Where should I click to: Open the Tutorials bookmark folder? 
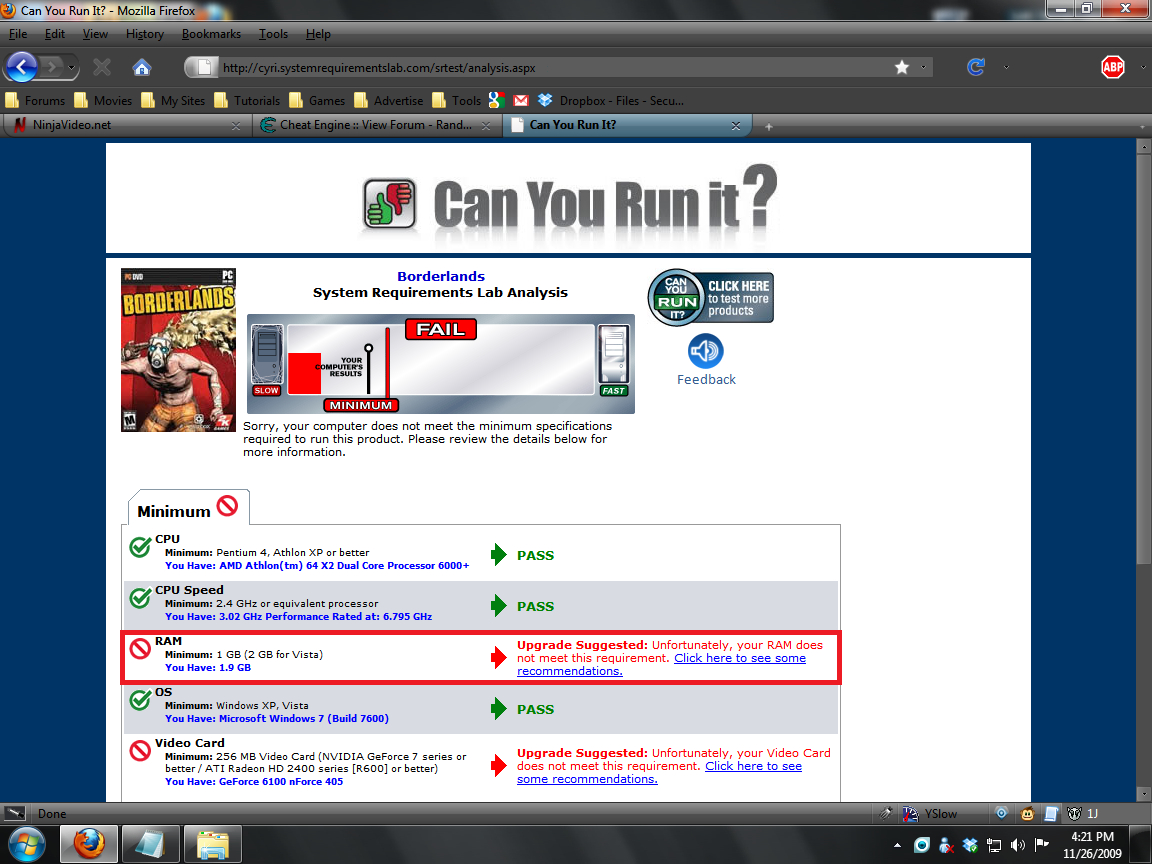point(248,101)
